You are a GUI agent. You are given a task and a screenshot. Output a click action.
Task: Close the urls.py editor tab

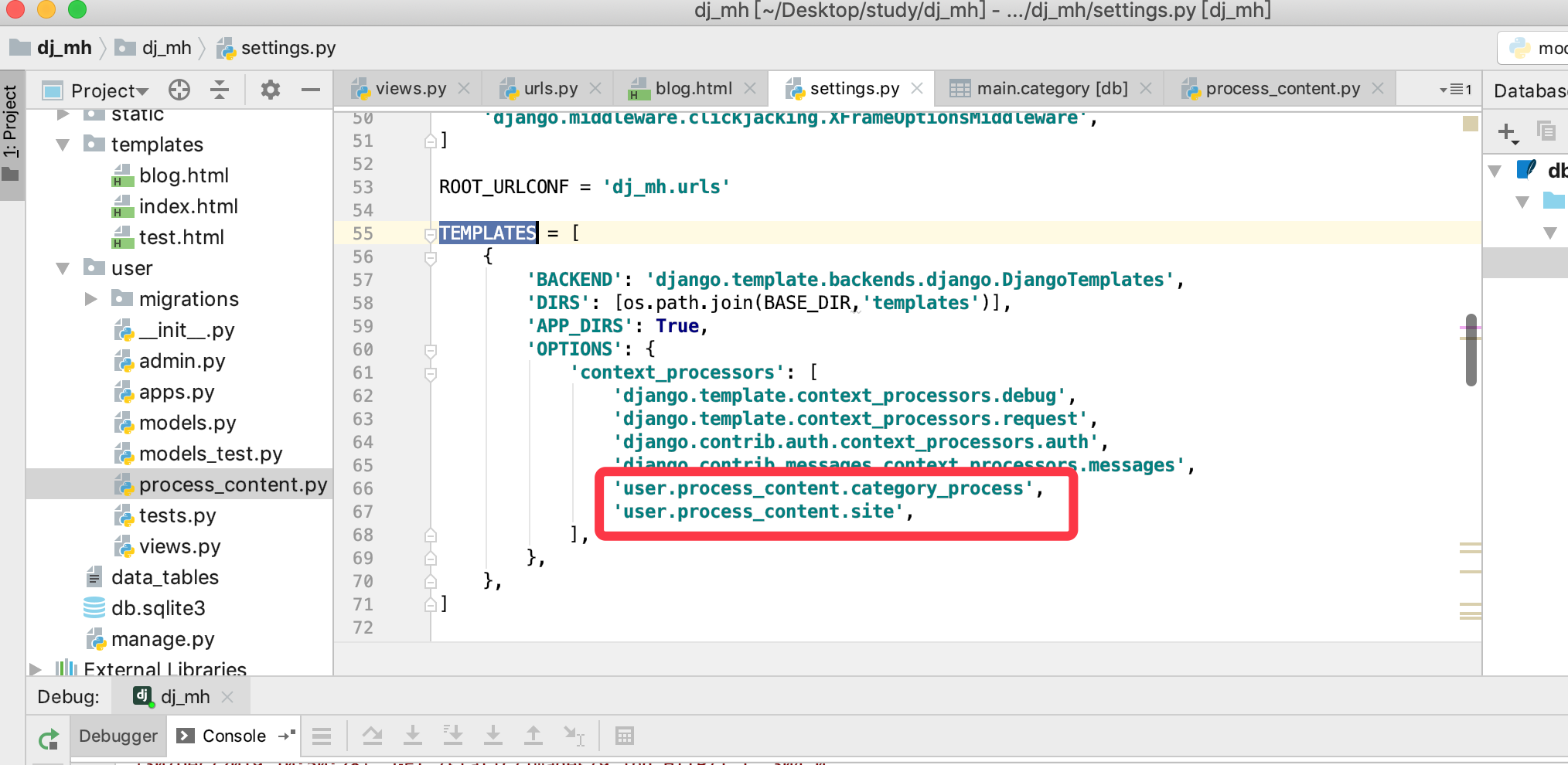pyautogui.click(x=595, y=89)
